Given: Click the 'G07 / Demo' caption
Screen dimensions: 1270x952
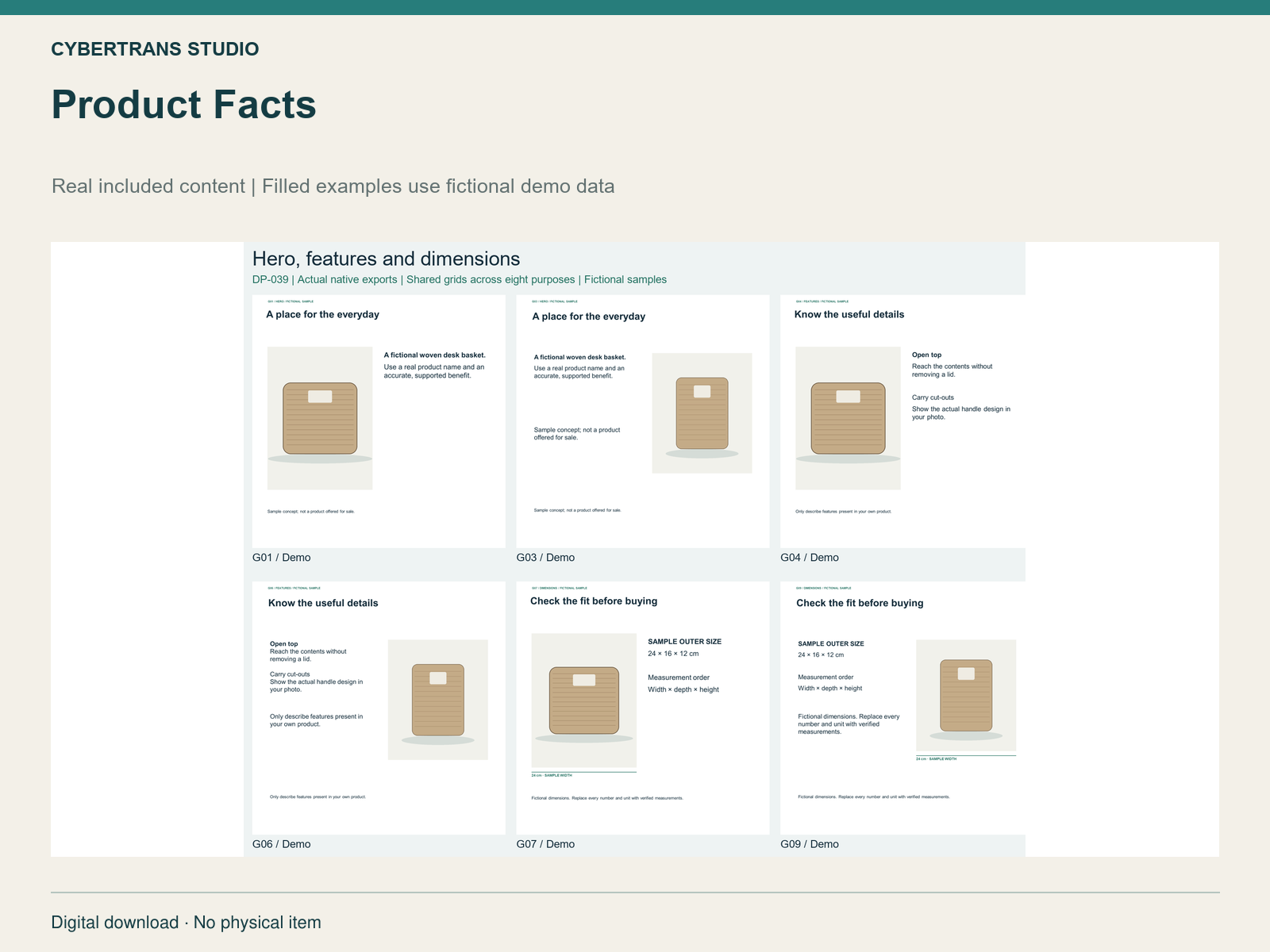Looking at the screenshot, I should coord(545,844).
